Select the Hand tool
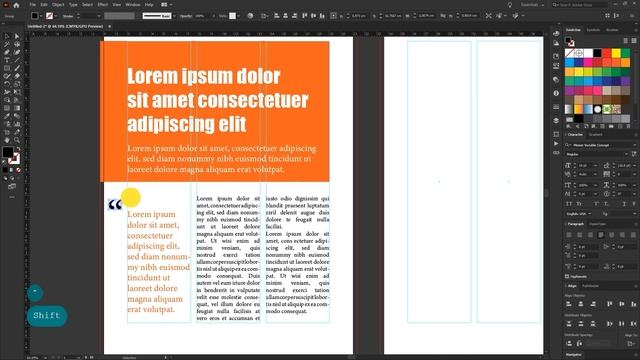This screenshot has height=360, width=640. (x=7, y=140)
